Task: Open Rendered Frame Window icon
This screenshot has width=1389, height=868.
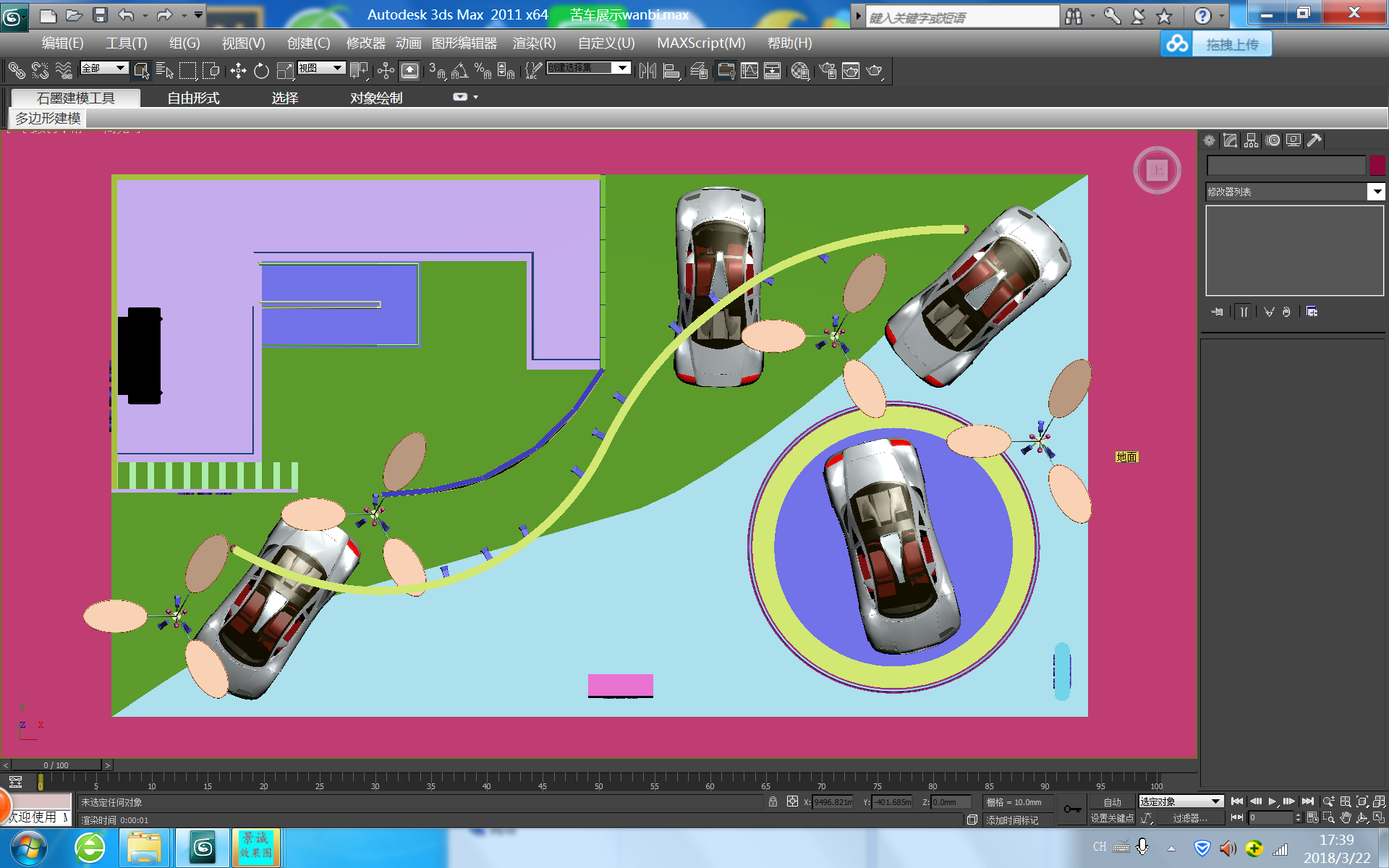Action: 851,70
